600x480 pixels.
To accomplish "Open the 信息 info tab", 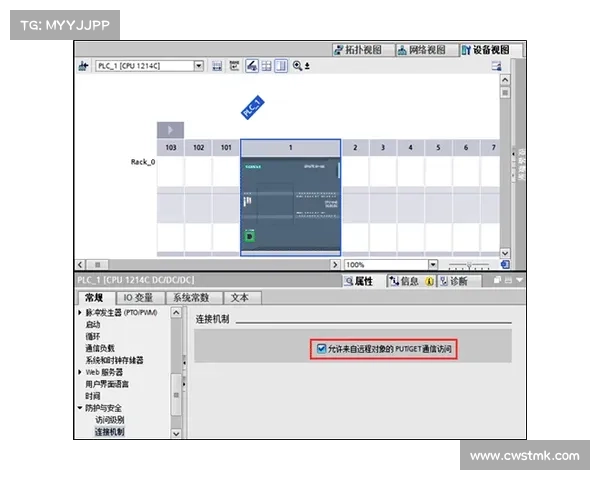I will coord(411,281).
